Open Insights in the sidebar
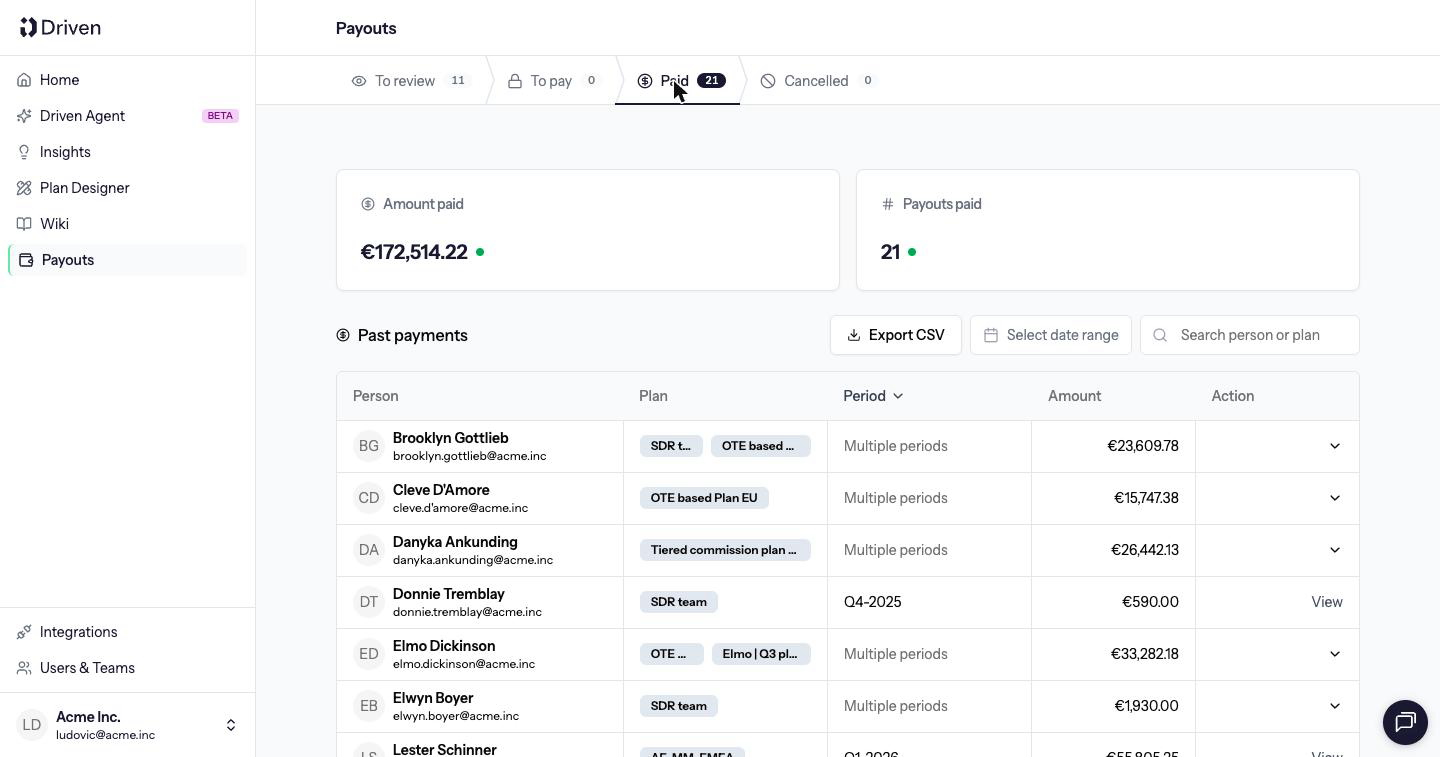This screenshot has height=757, width=1440. pos(128,152)
